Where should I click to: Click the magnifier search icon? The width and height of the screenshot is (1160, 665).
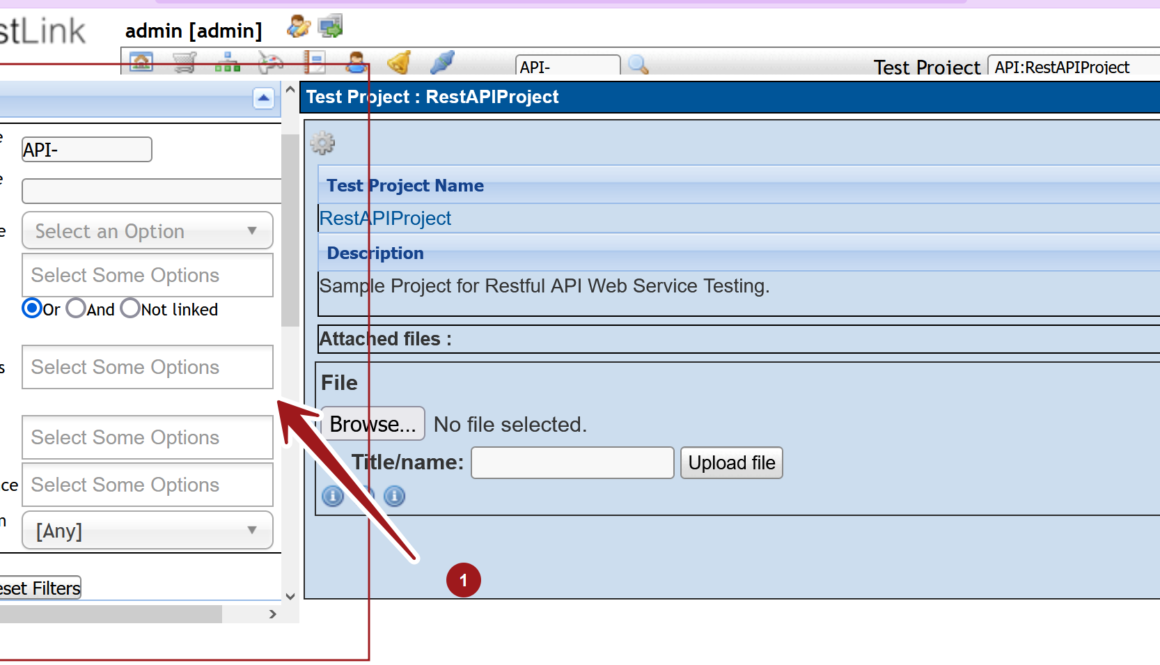[x=638, y=66]
